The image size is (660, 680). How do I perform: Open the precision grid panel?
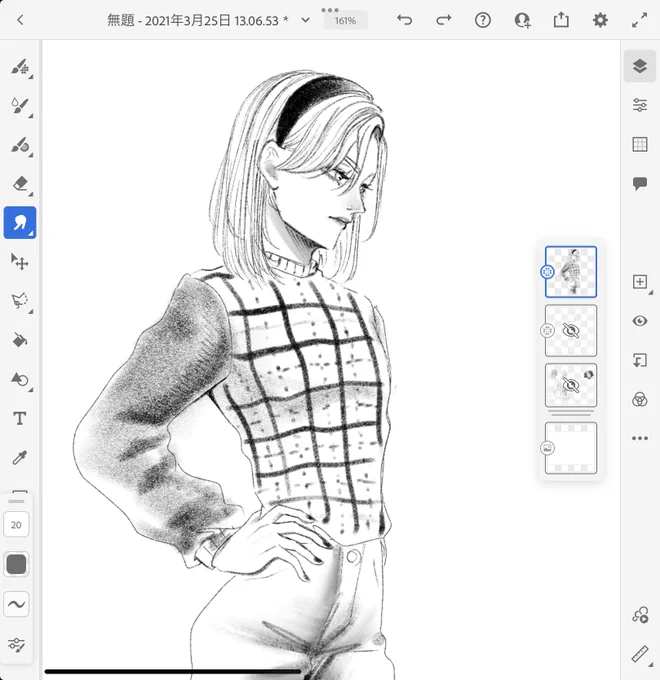coord(640,144)
